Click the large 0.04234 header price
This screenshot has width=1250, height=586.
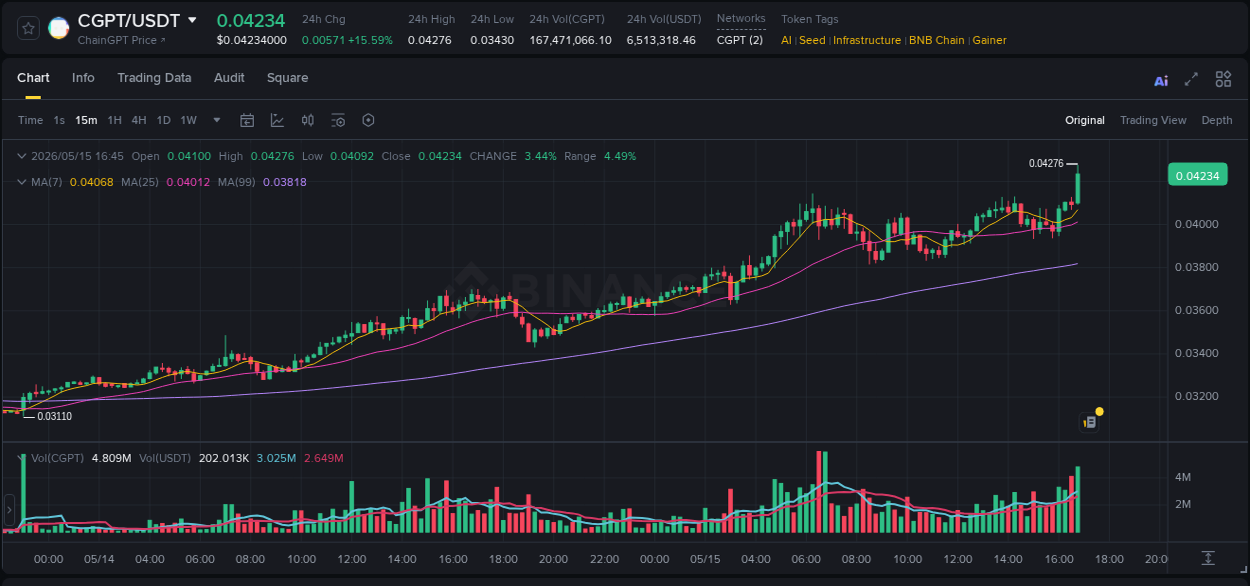pyautogui.click(x=251, y=20)
